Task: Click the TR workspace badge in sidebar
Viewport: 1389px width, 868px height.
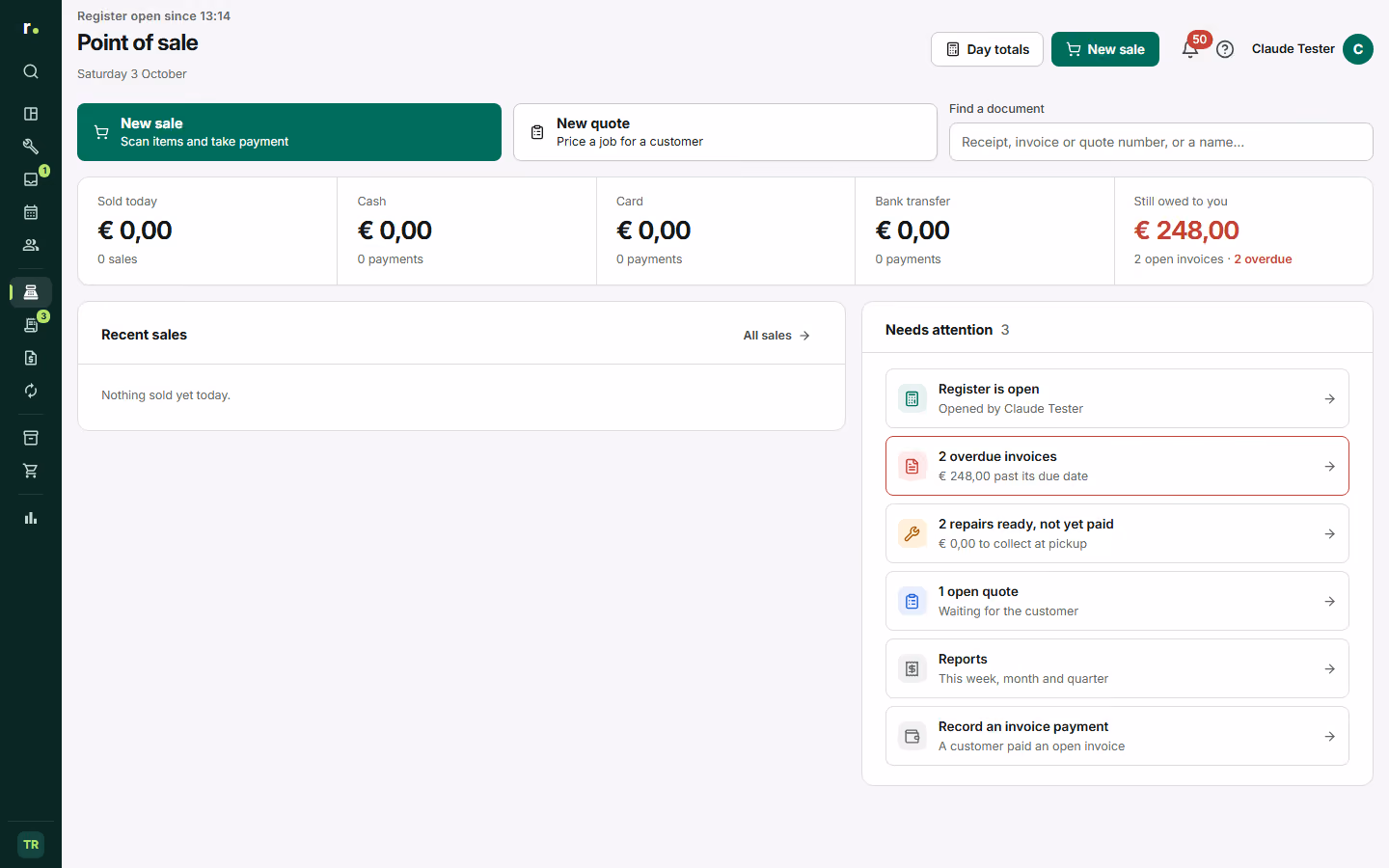Action: tap(31, 845)
